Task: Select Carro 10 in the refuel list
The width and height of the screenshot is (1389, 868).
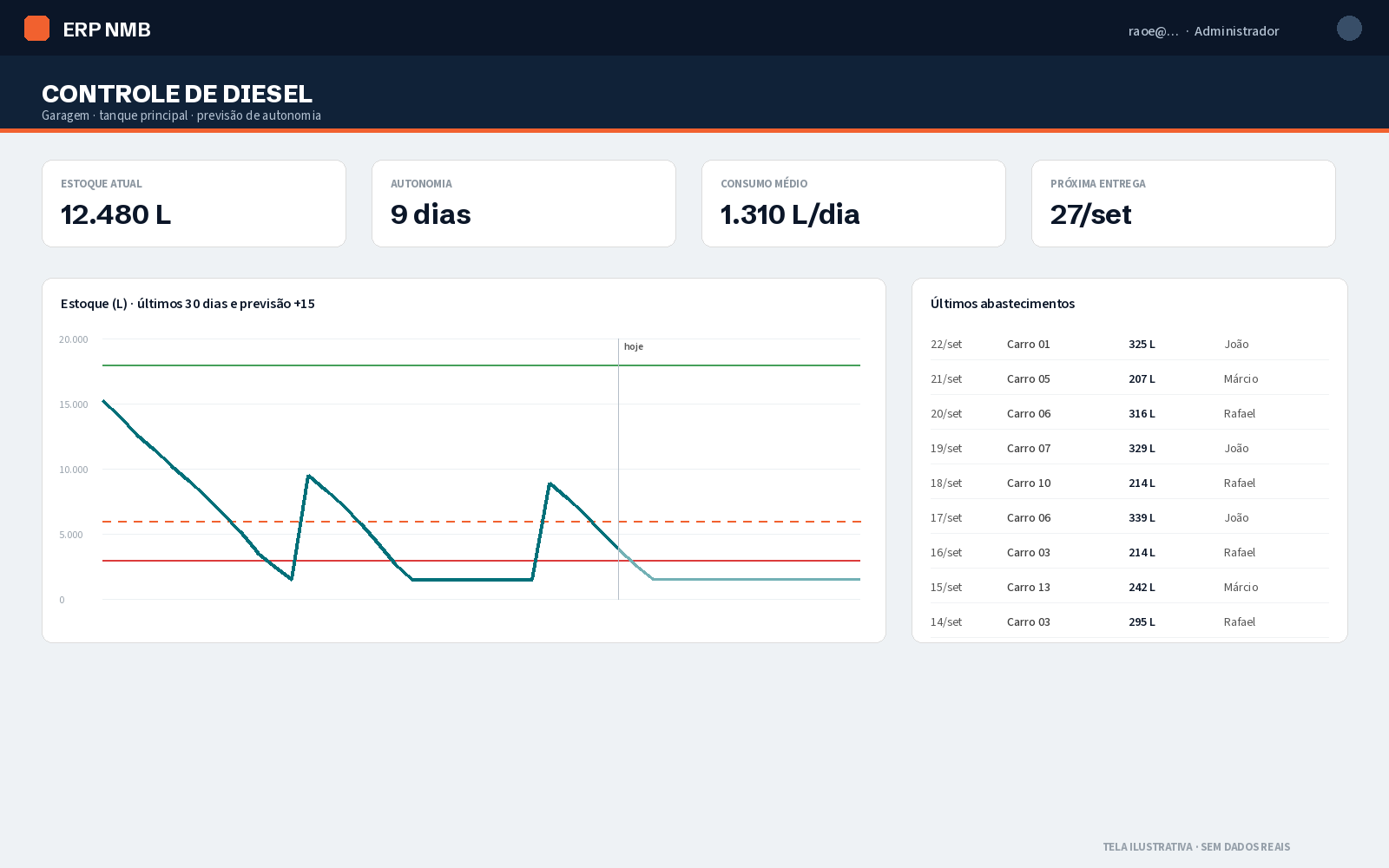Action: (x=1029, y=483)
